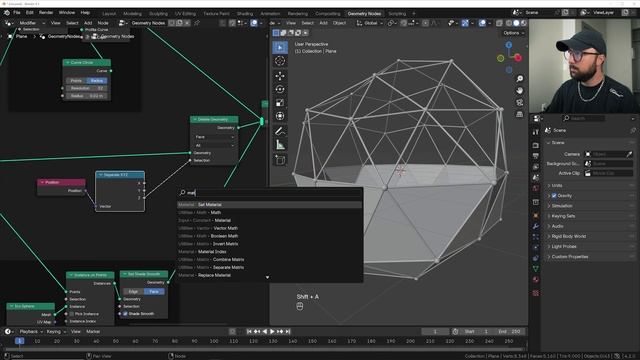Image resolution: width=640 pixels, height=360 pixels.
Task: Select the Move tool
Action: (x=280, y=76)
